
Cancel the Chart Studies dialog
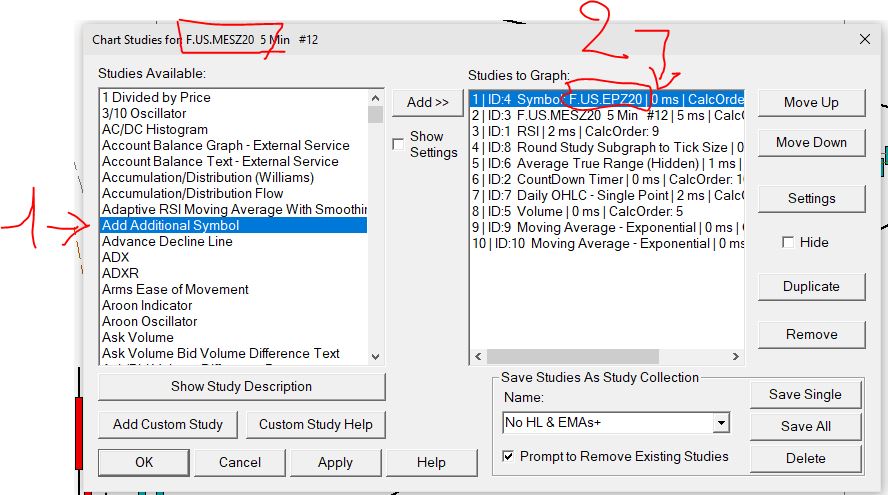coord(240,462)
